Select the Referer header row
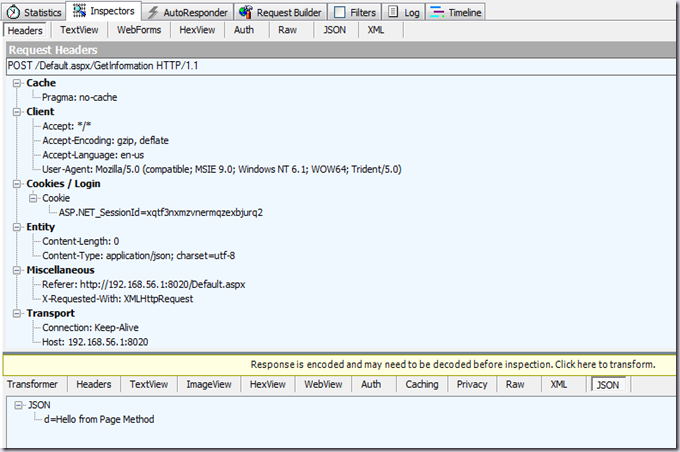Viewport: 680px width, 452px height. point(144,285)
